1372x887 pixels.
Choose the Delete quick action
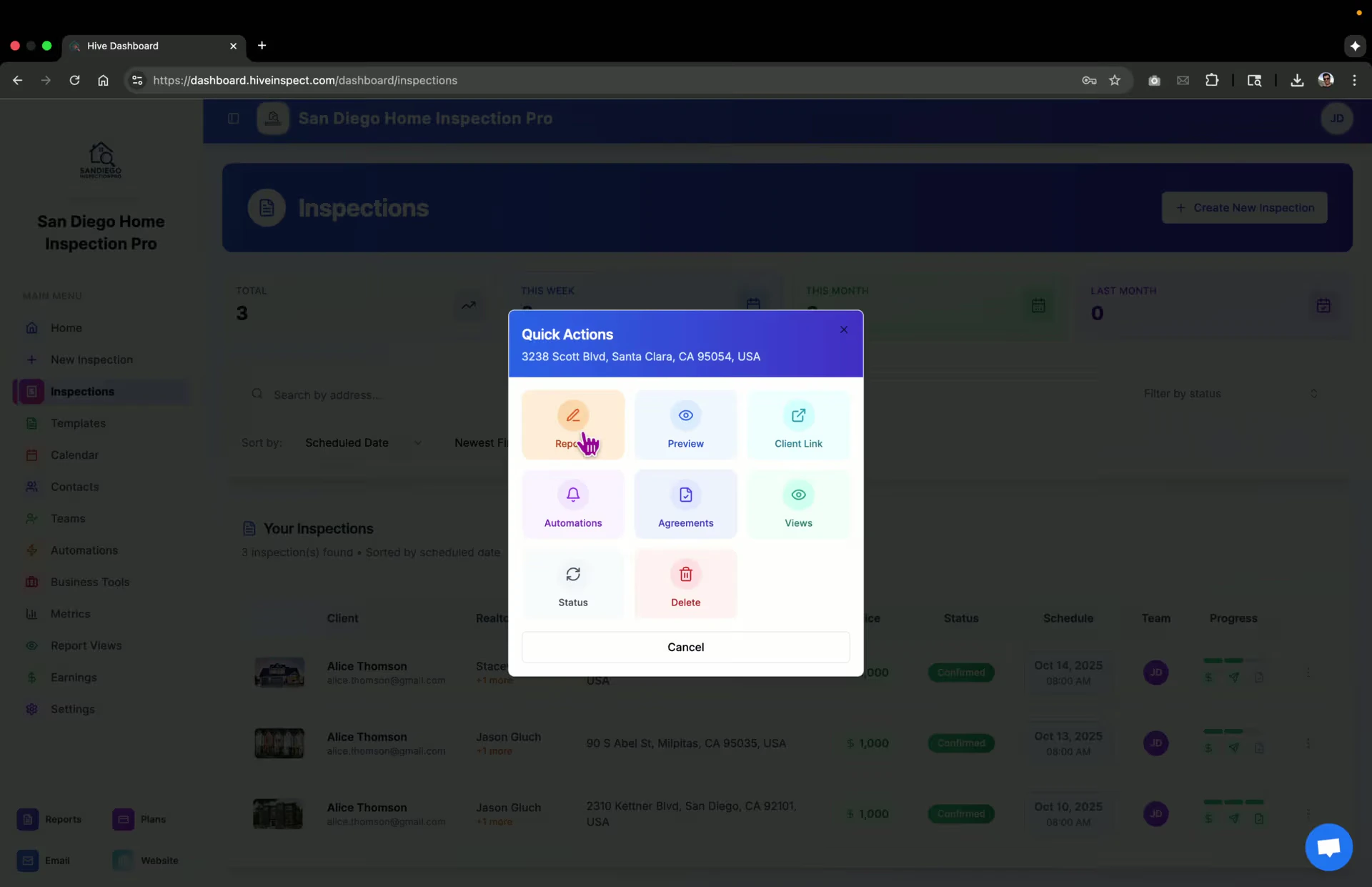tap(685, 583)
